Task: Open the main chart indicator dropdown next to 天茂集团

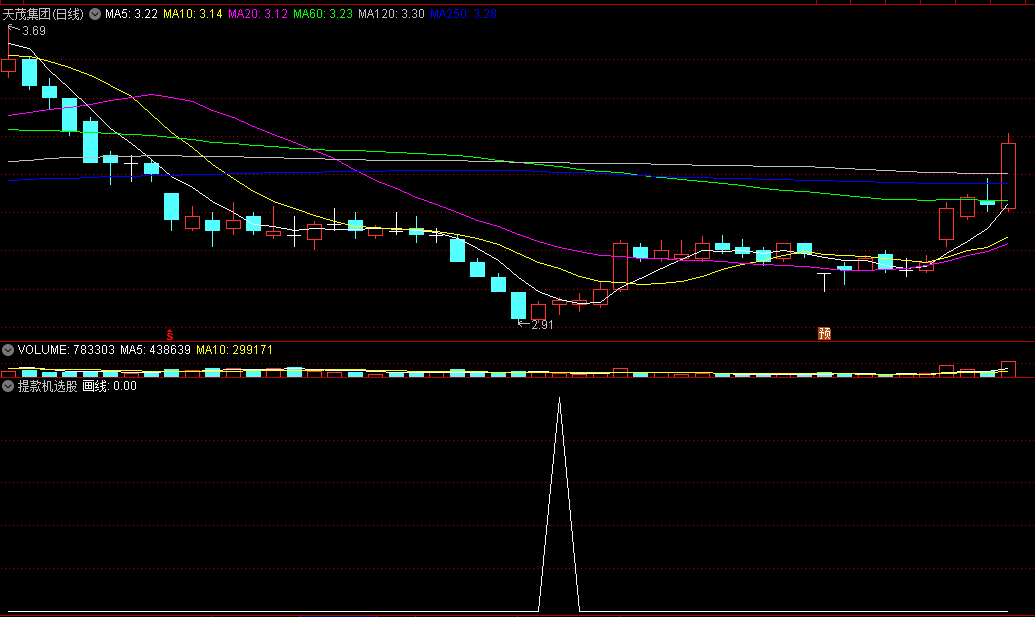Action: pos(95,14)
